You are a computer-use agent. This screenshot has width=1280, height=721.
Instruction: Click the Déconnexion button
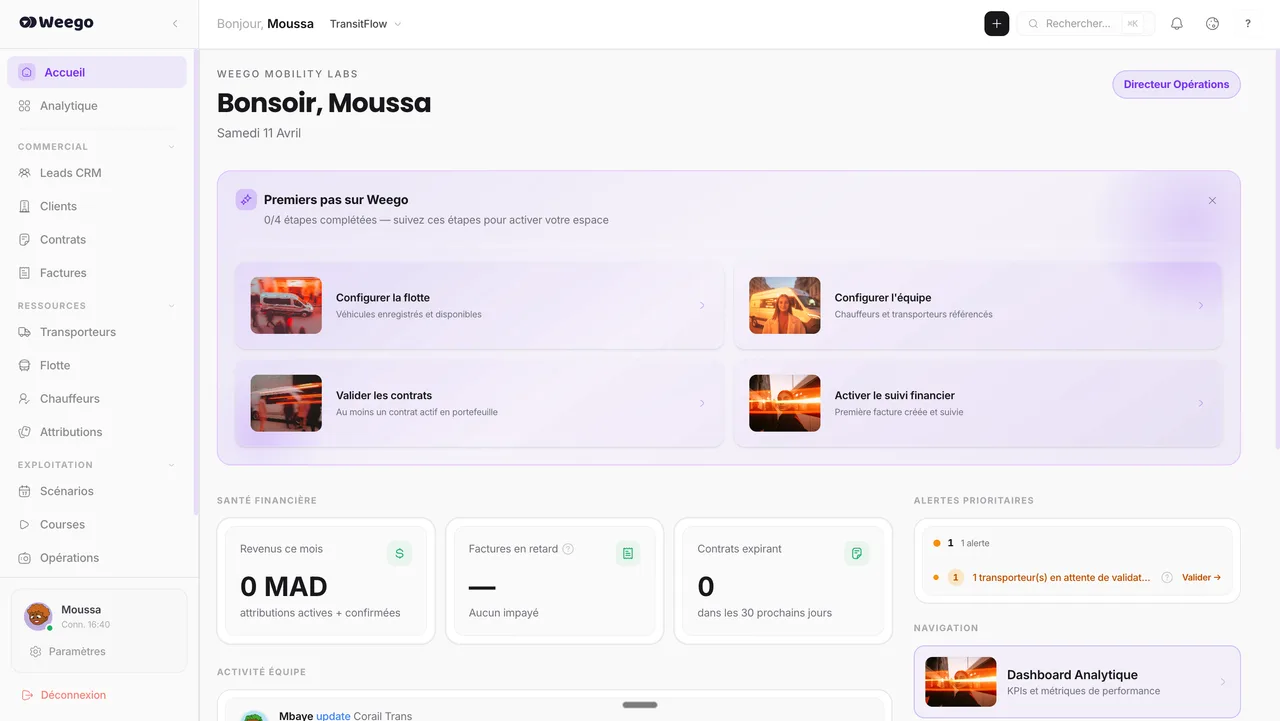click(x=70, y=694)
